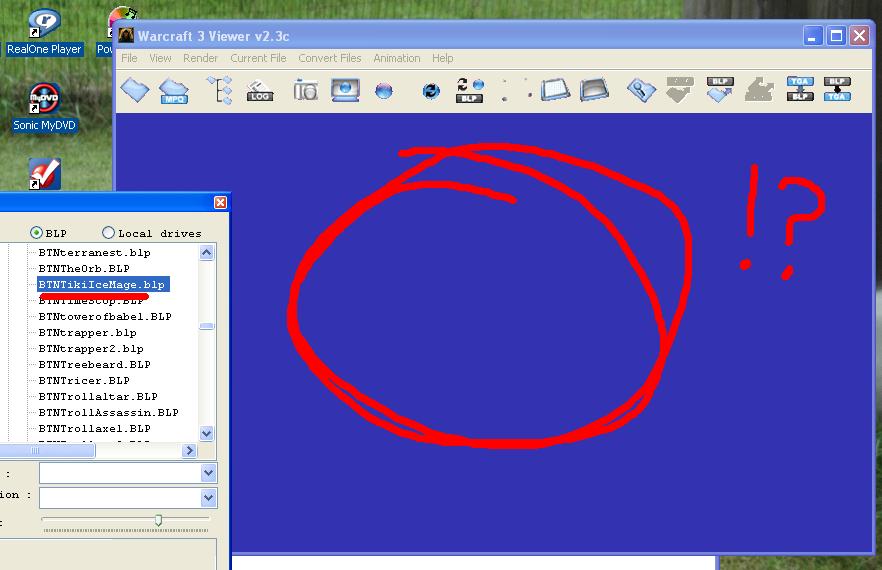Click the horizontal scrollbar right arrow
882x570 pixels.
pos(189,450)
